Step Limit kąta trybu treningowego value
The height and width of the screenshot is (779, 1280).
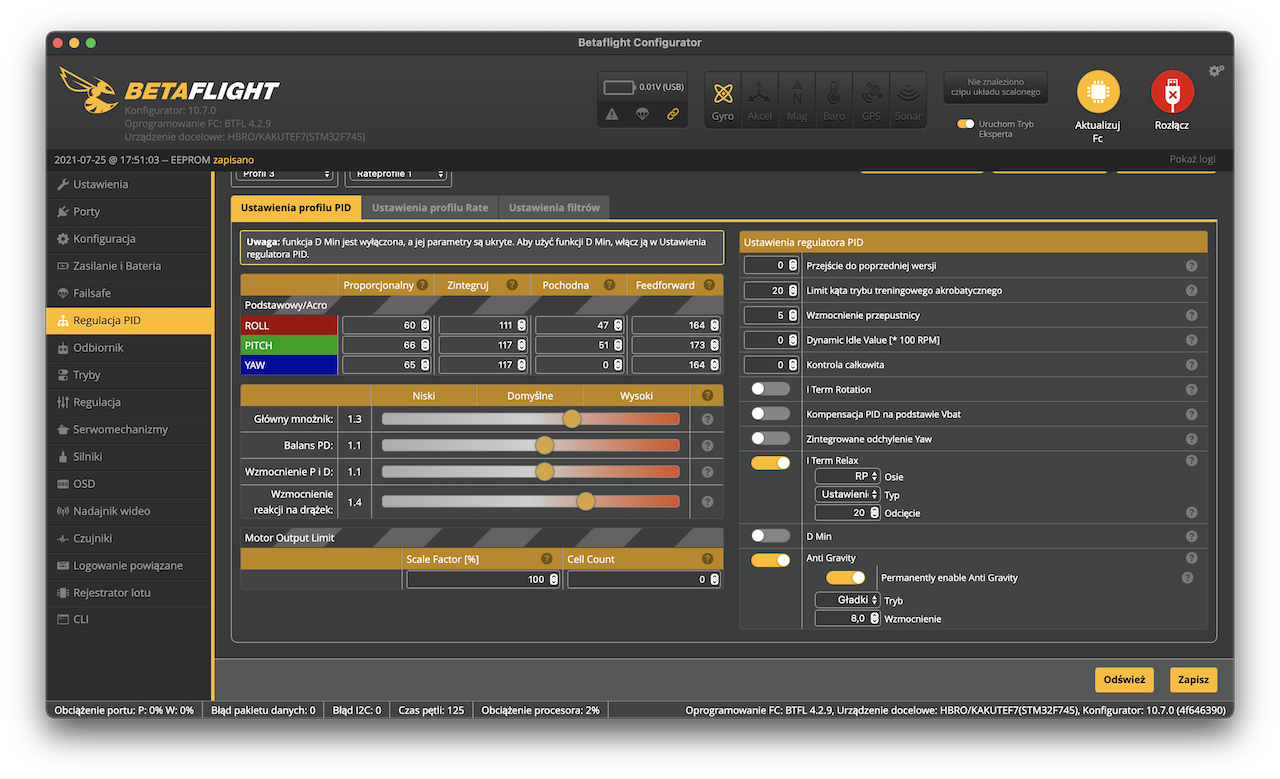point(793,290)
